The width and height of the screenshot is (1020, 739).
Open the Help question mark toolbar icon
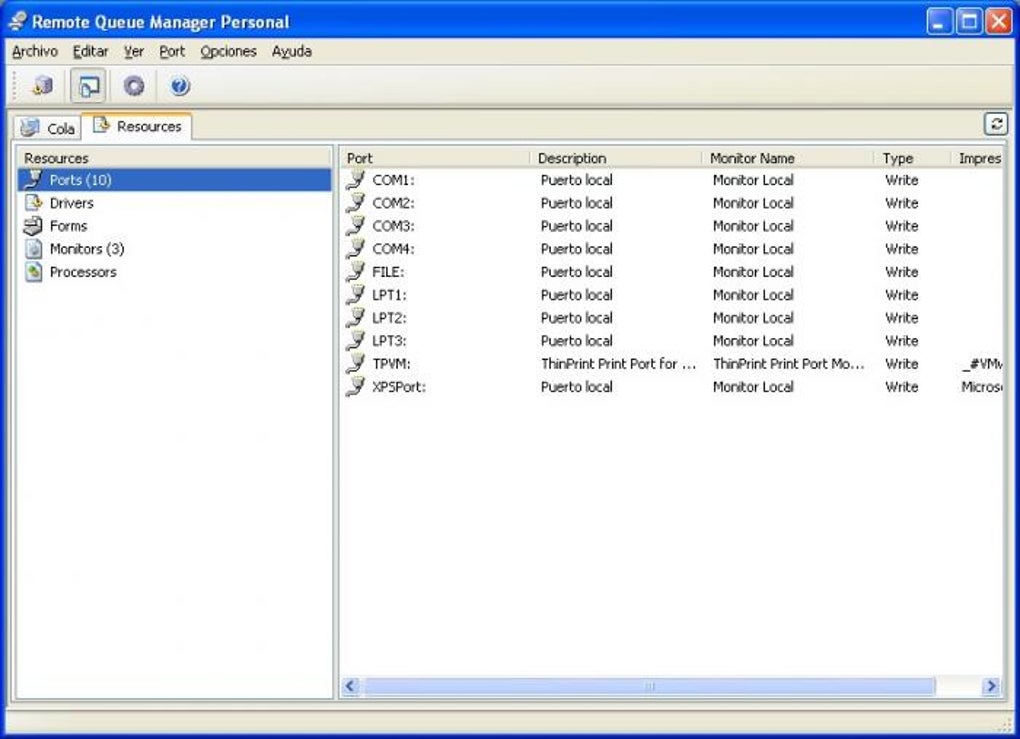(x=178, y=86)
